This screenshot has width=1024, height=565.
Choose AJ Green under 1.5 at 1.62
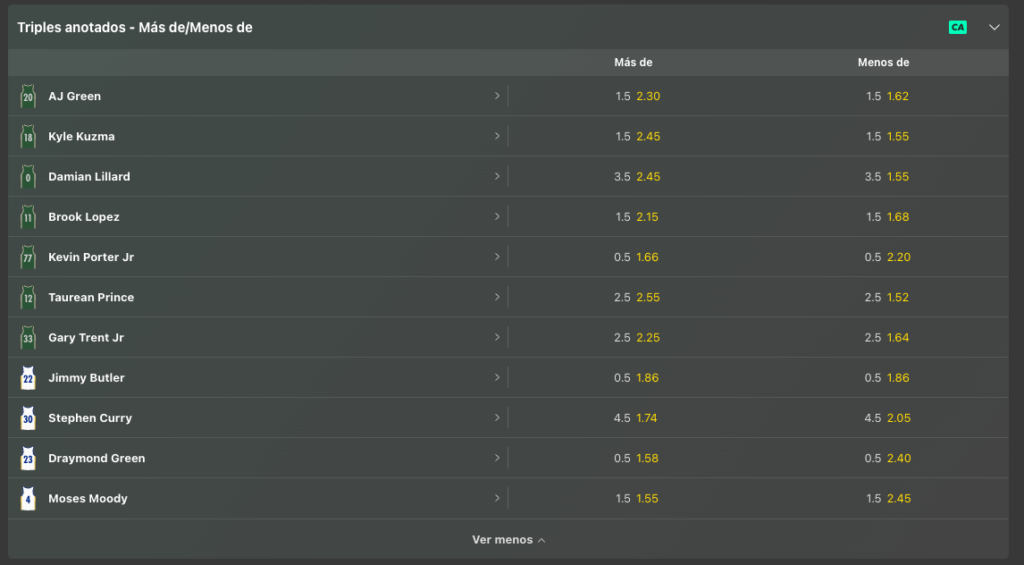coord(887,96)
